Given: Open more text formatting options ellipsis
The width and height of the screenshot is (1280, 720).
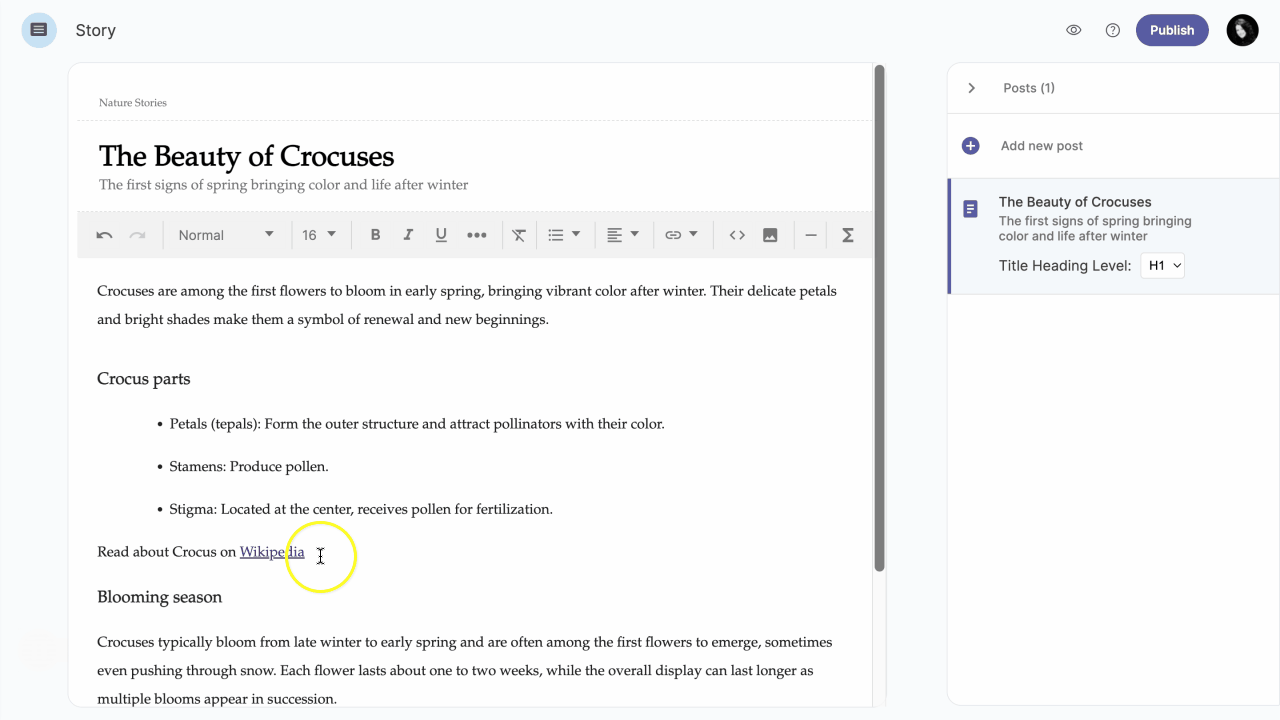Looking at the screenshot, I should (x=477, y=235).
